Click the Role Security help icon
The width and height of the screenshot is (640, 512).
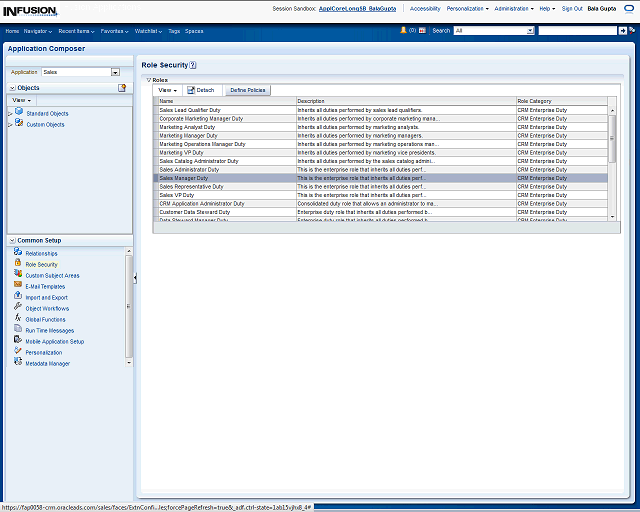pos(193,65)
